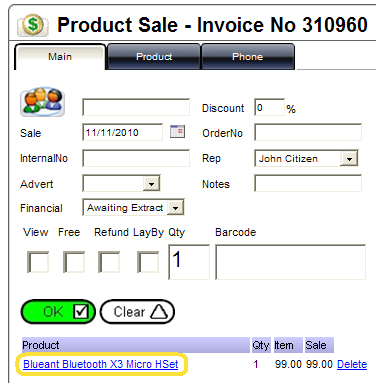Screen dimensions: 376x383
Task: Tick the View checkbox
Action: 38,262
